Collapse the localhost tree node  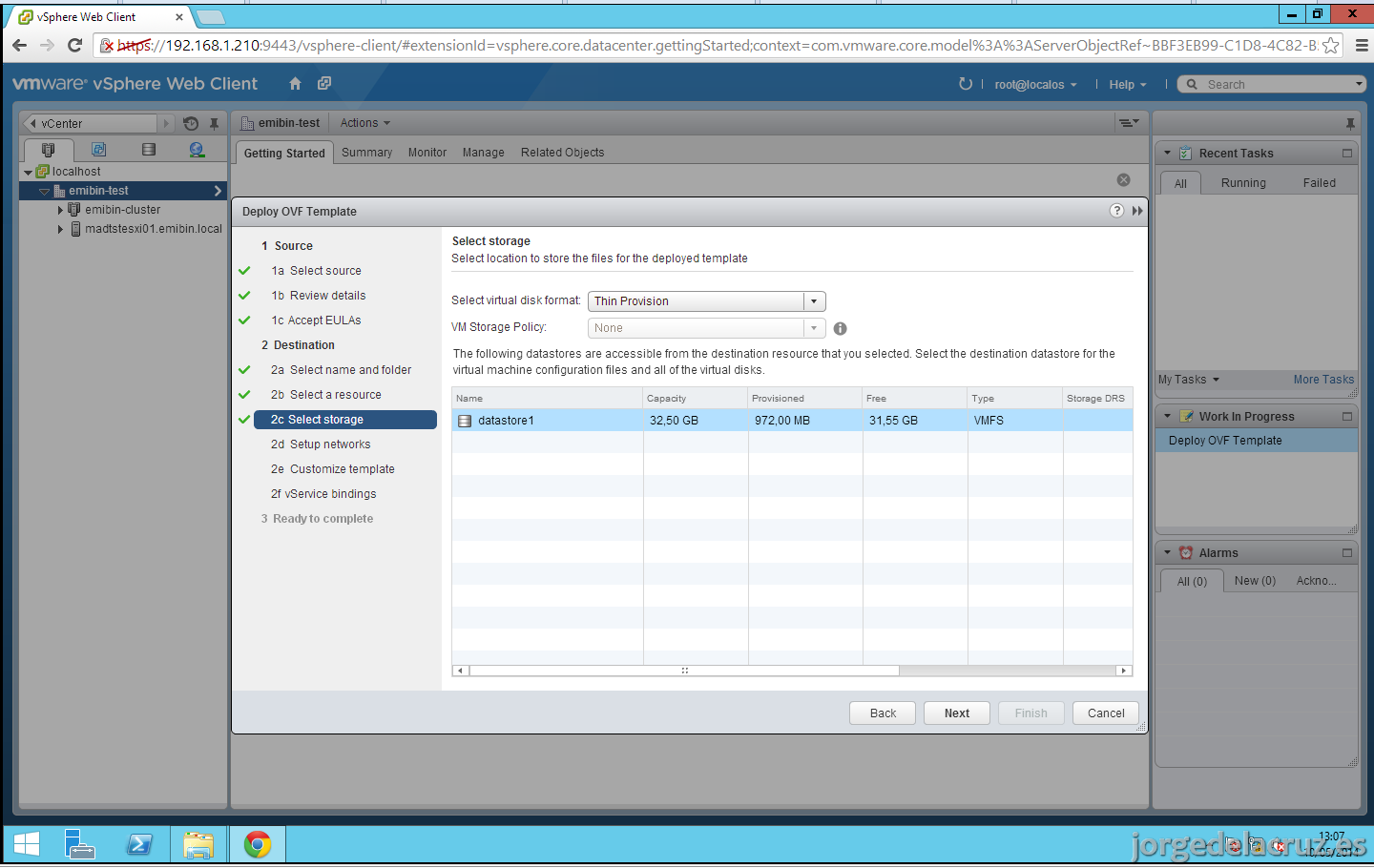tap(28, 173)
